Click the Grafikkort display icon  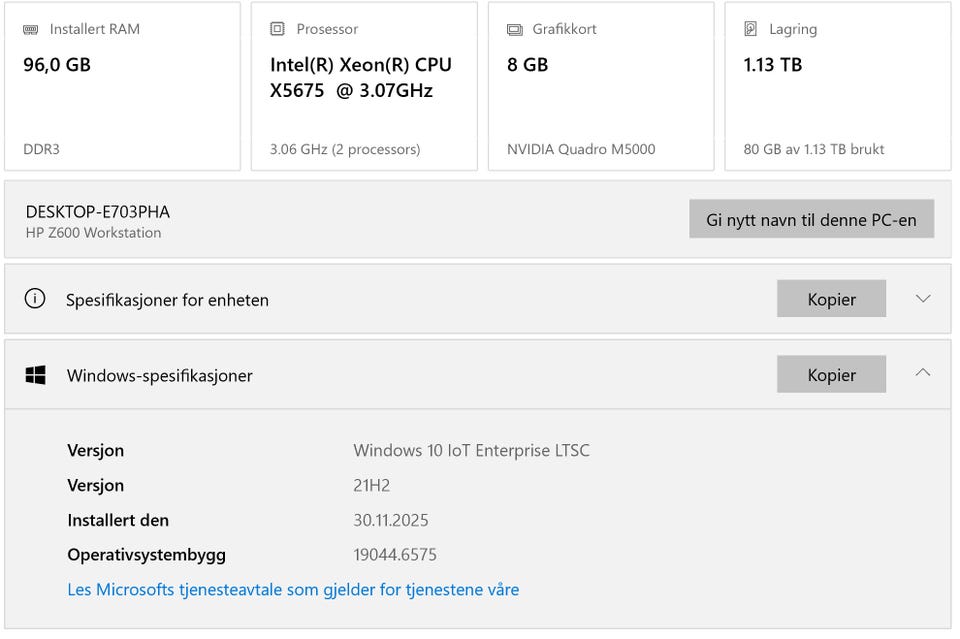click(x=514, y=29)
